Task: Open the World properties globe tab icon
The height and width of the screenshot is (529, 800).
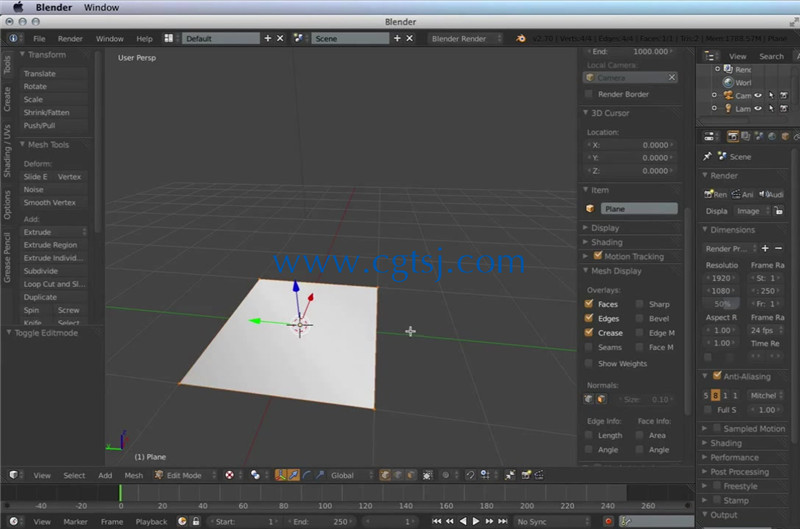Action: (x=772, y=136)
